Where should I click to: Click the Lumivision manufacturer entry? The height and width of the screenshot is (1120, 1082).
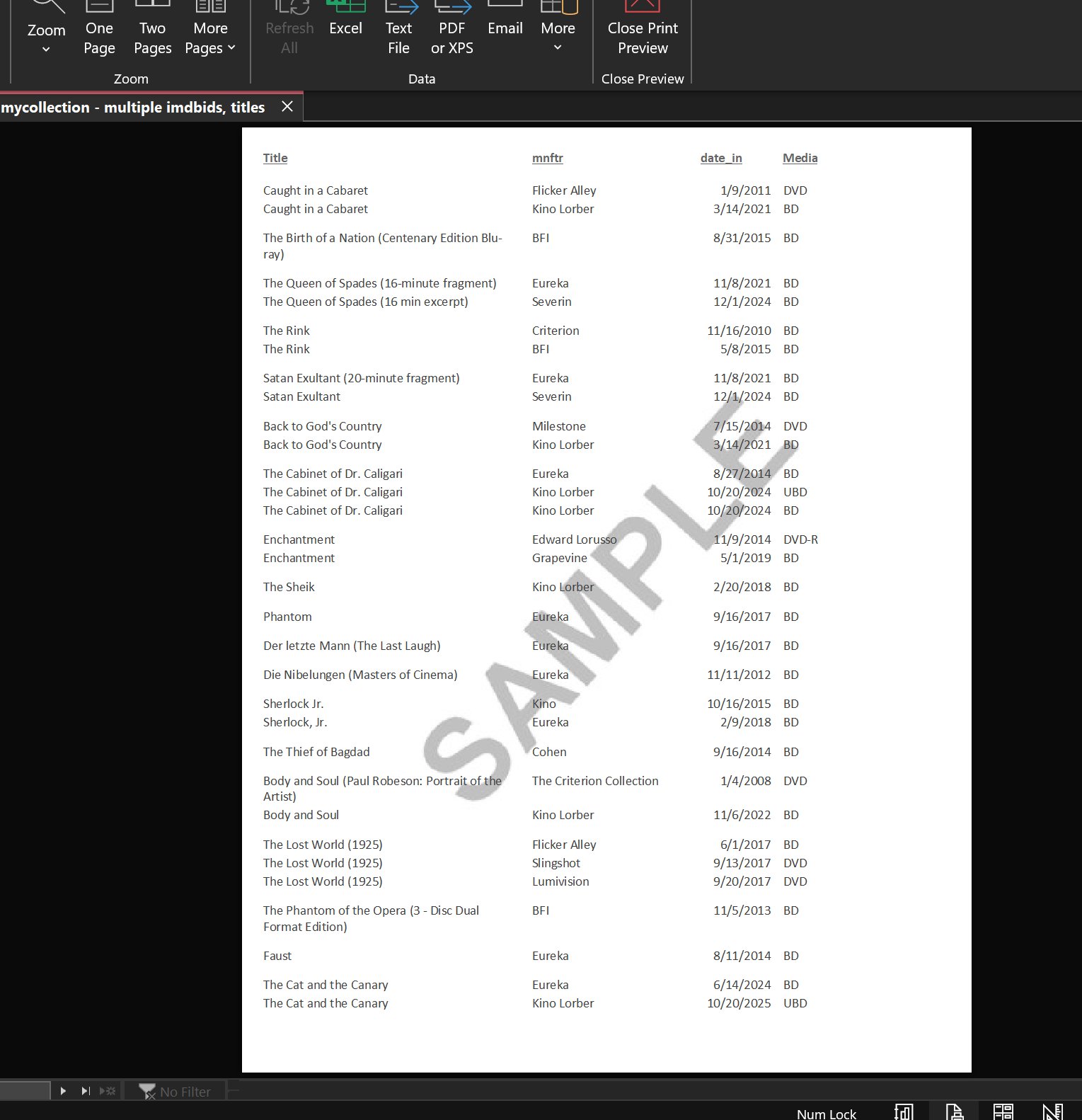(x=560, y=881)
